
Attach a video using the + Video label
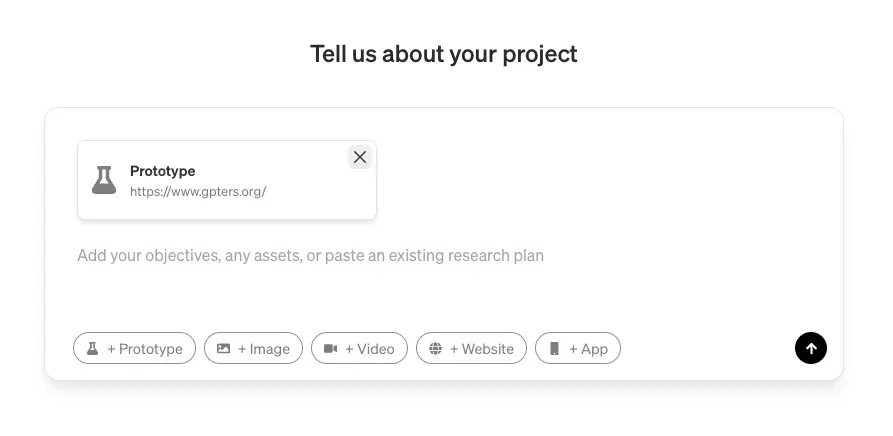(370, 349)
